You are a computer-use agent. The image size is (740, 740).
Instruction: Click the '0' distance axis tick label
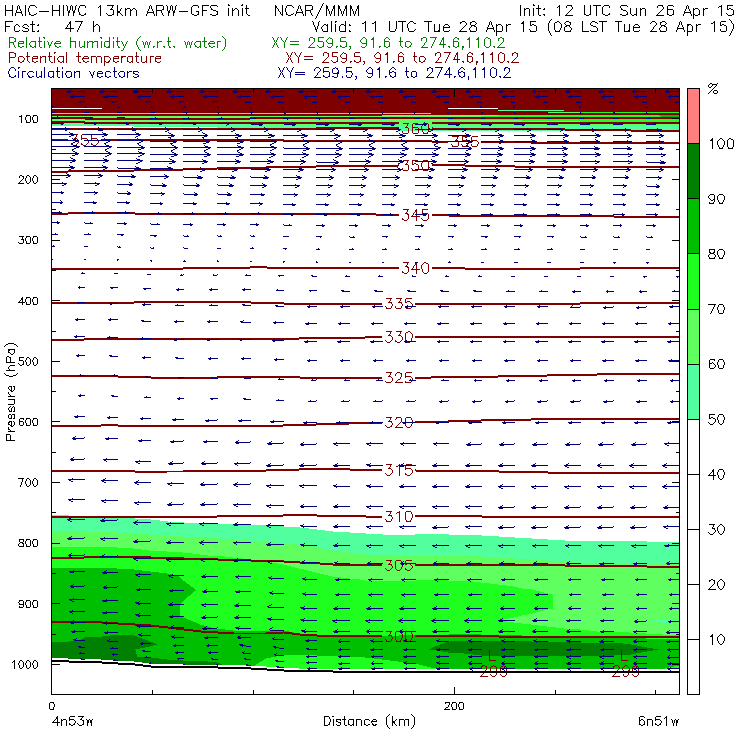coord(51,706)
